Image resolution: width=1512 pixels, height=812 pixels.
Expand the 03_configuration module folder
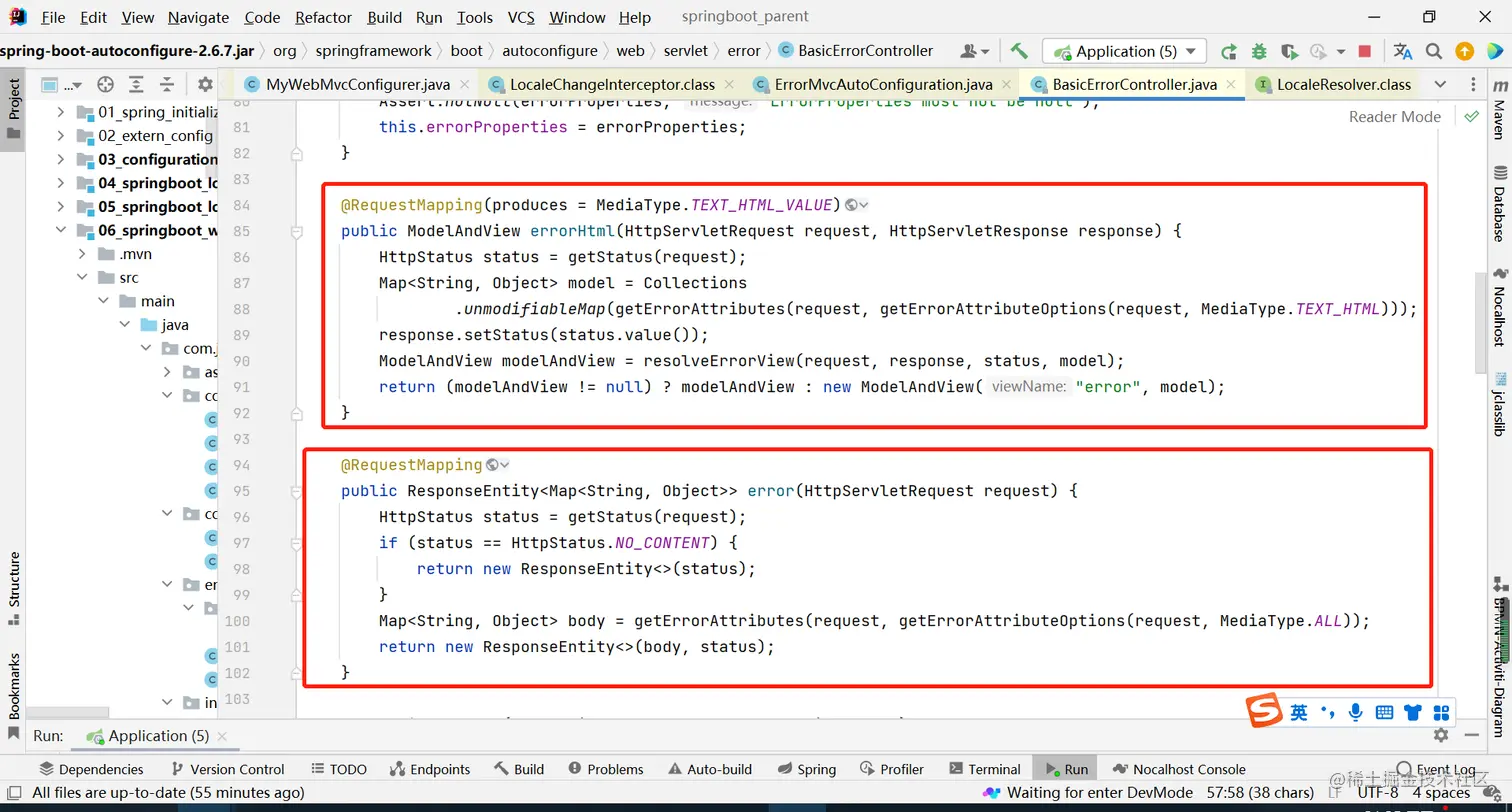point(60,159)
